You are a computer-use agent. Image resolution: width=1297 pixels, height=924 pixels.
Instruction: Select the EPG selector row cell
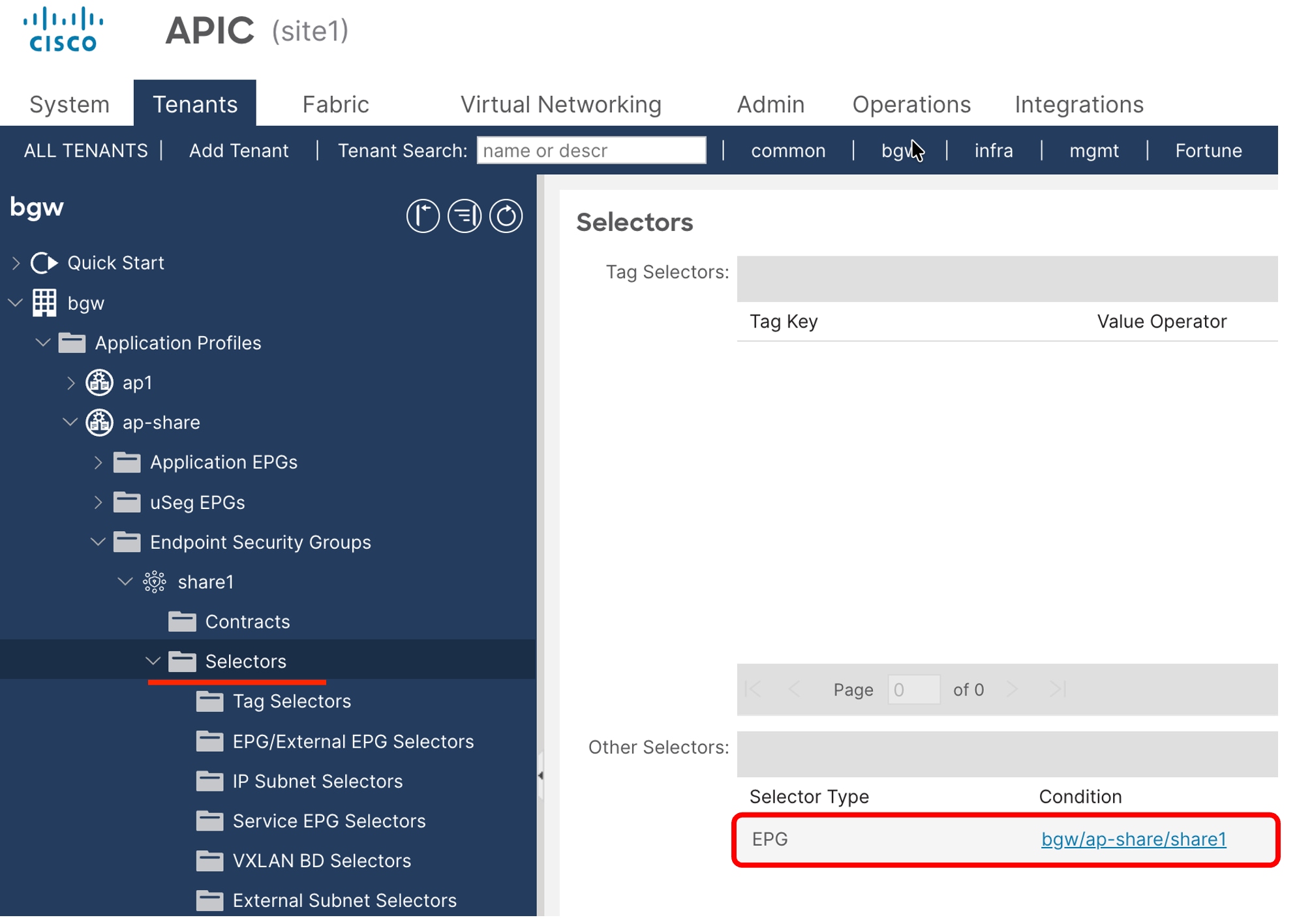coord(770,839)
